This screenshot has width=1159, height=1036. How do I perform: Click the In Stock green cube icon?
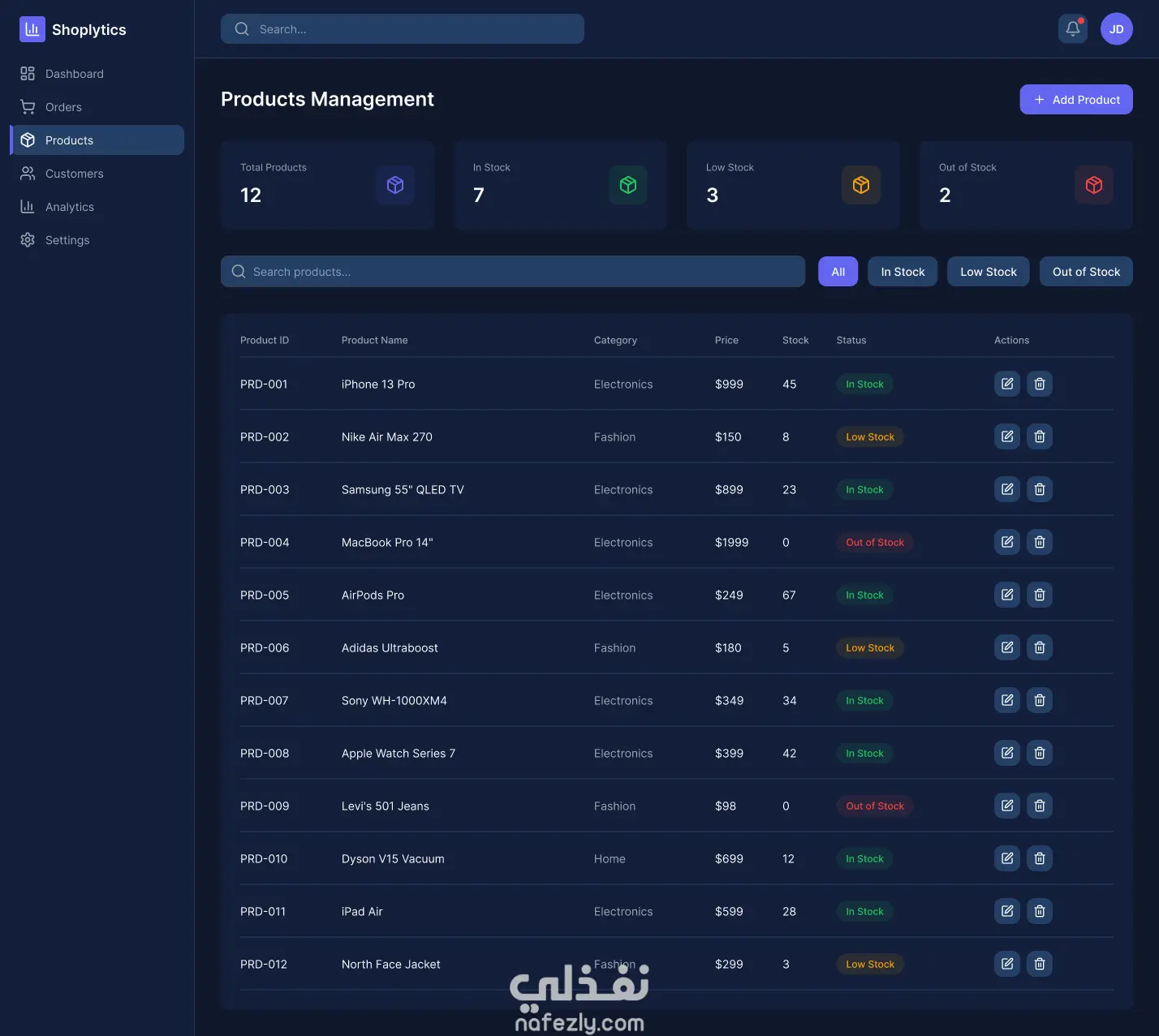click(628, 185)
